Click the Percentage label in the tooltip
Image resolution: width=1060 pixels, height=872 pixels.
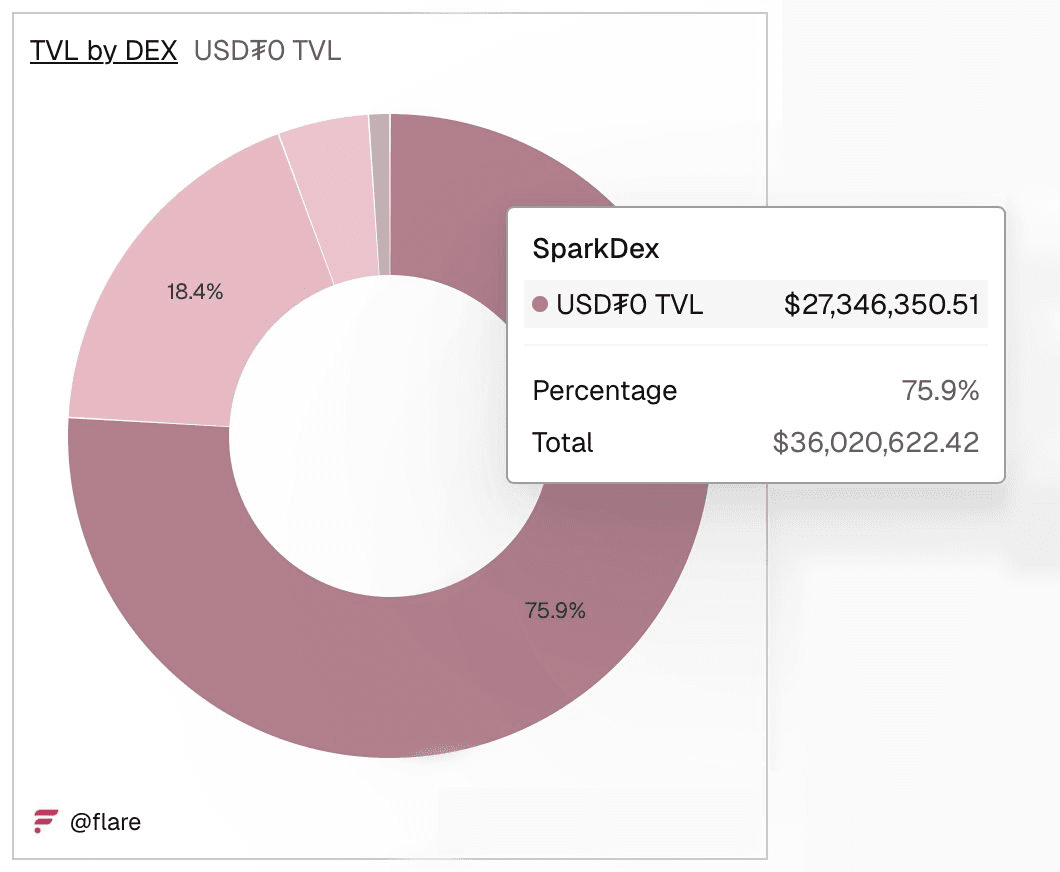[604, 390]
